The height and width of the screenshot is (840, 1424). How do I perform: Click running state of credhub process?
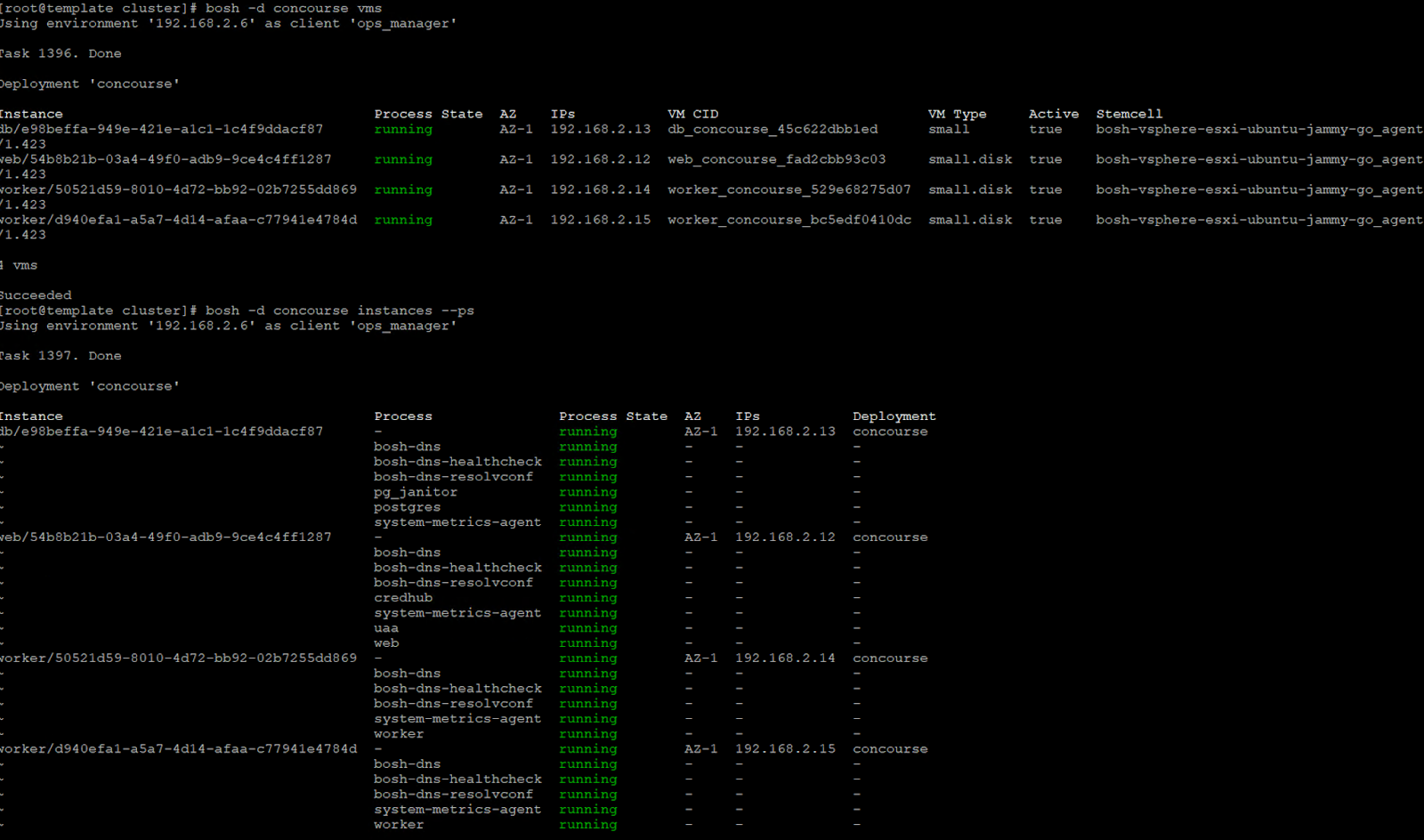(588, 598)
